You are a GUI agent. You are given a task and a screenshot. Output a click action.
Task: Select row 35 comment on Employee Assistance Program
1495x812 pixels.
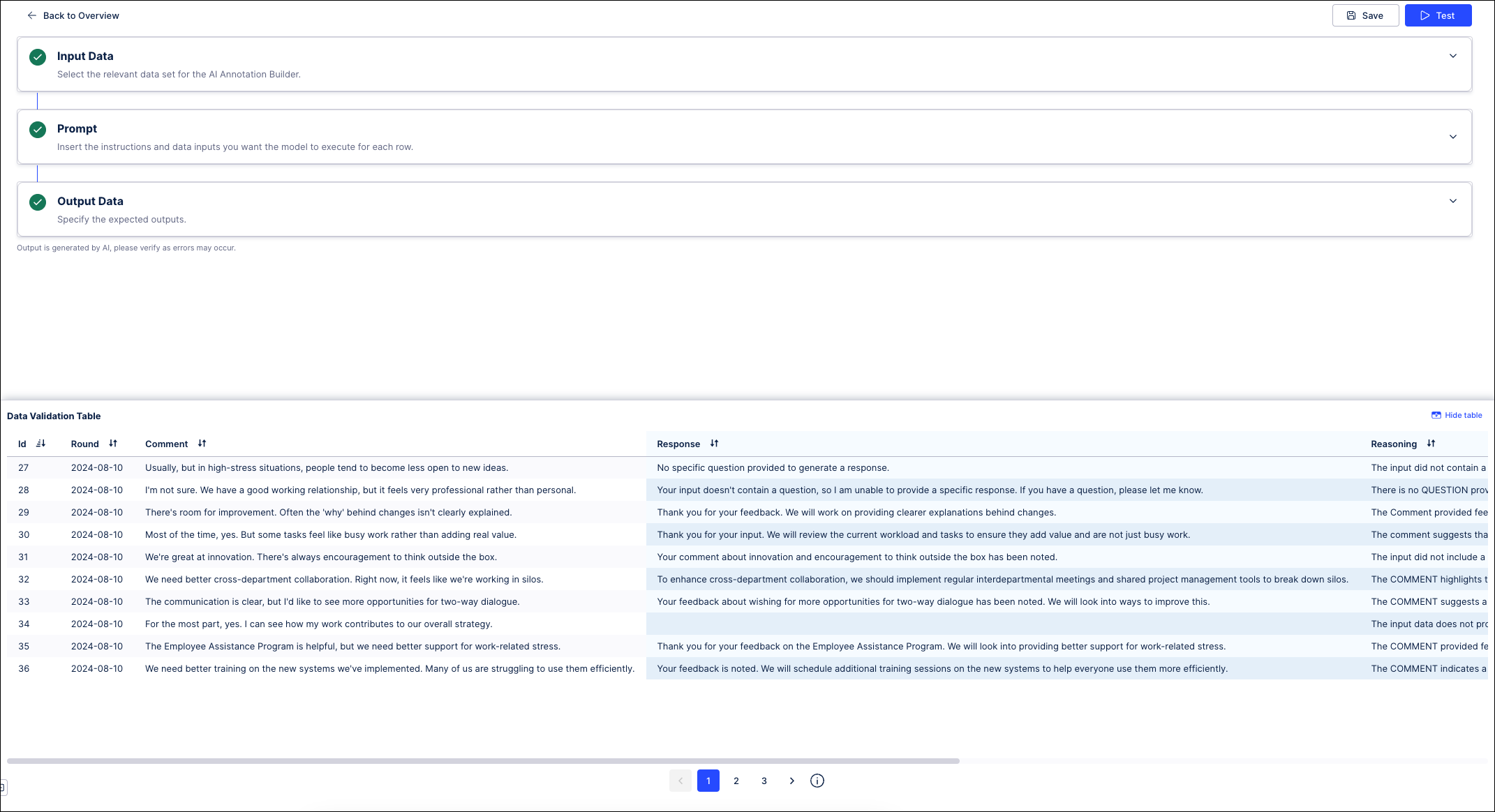coord(352,646)
